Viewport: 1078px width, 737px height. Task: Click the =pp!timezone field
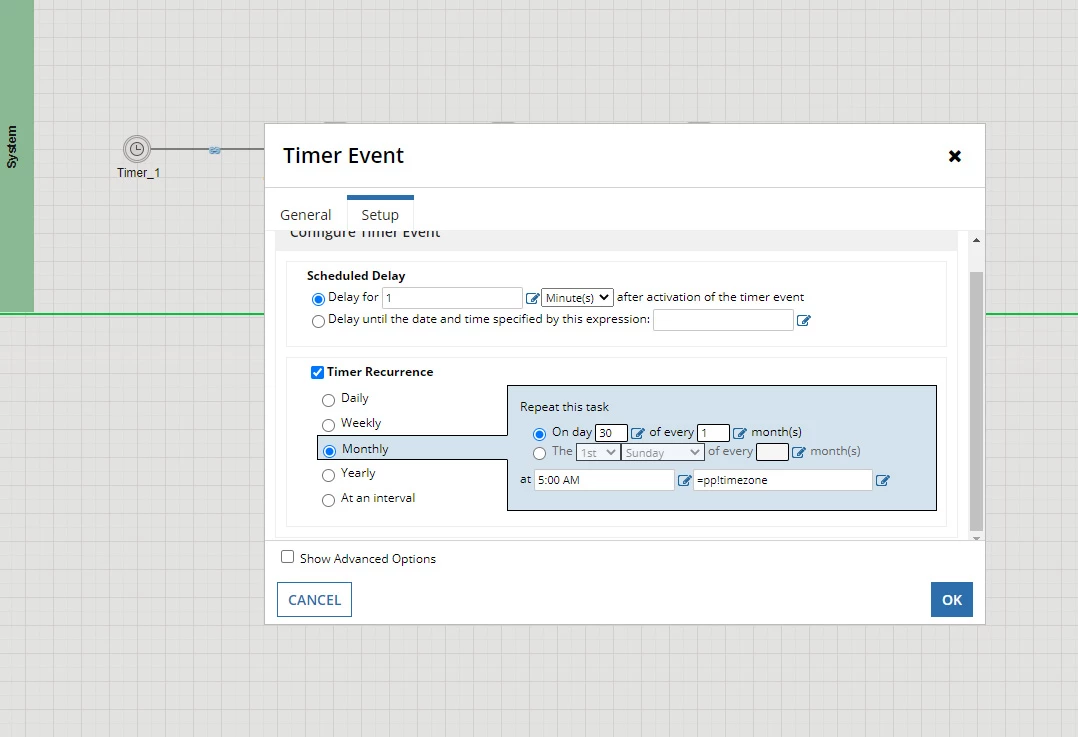point(783,480)
